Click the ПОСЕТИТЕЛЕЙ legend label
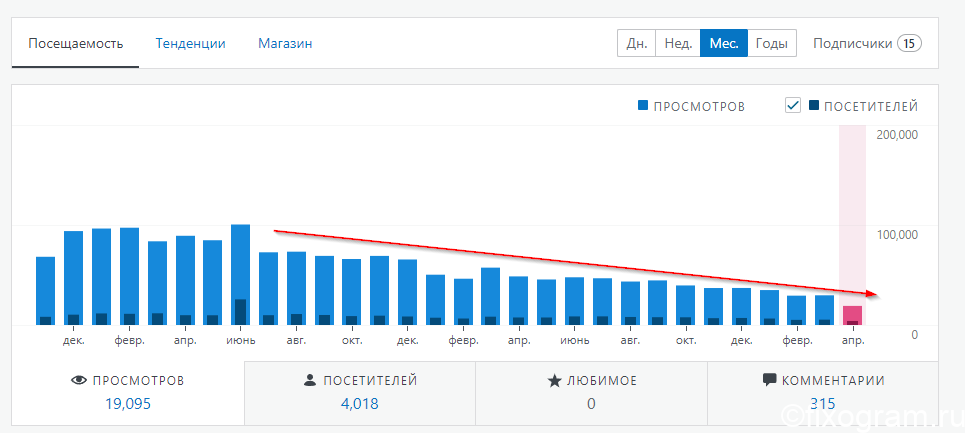This screenshot has height=433, width=965. pos(871,106)
